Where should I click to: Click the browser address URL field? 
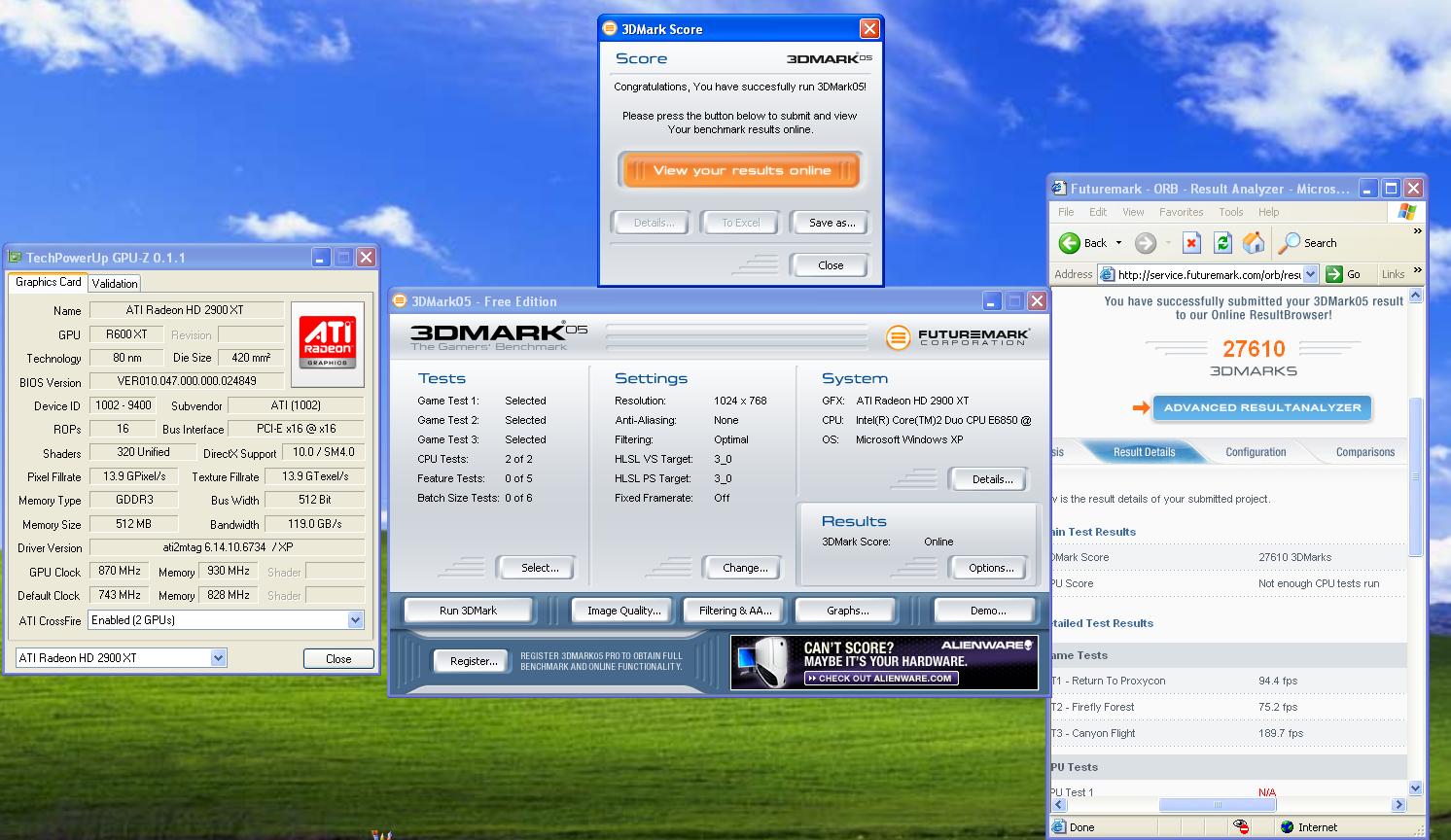pyautogui.click(x=1209, y=274)
